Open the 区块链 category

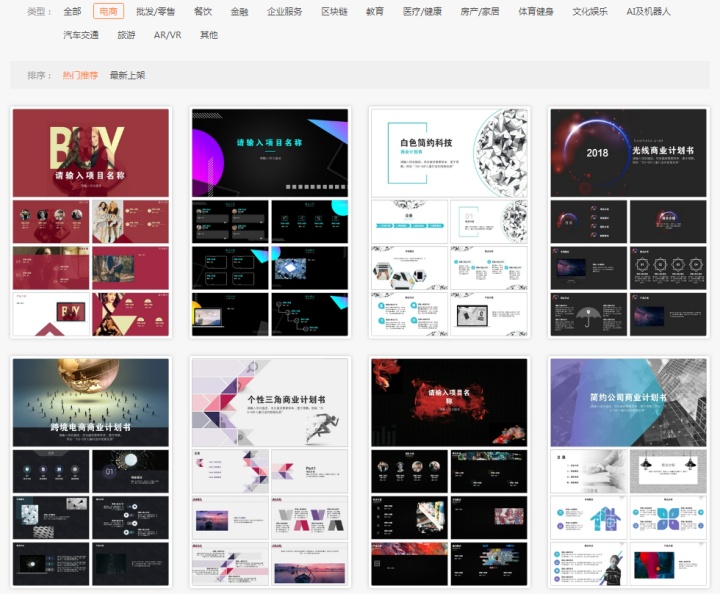334,11
